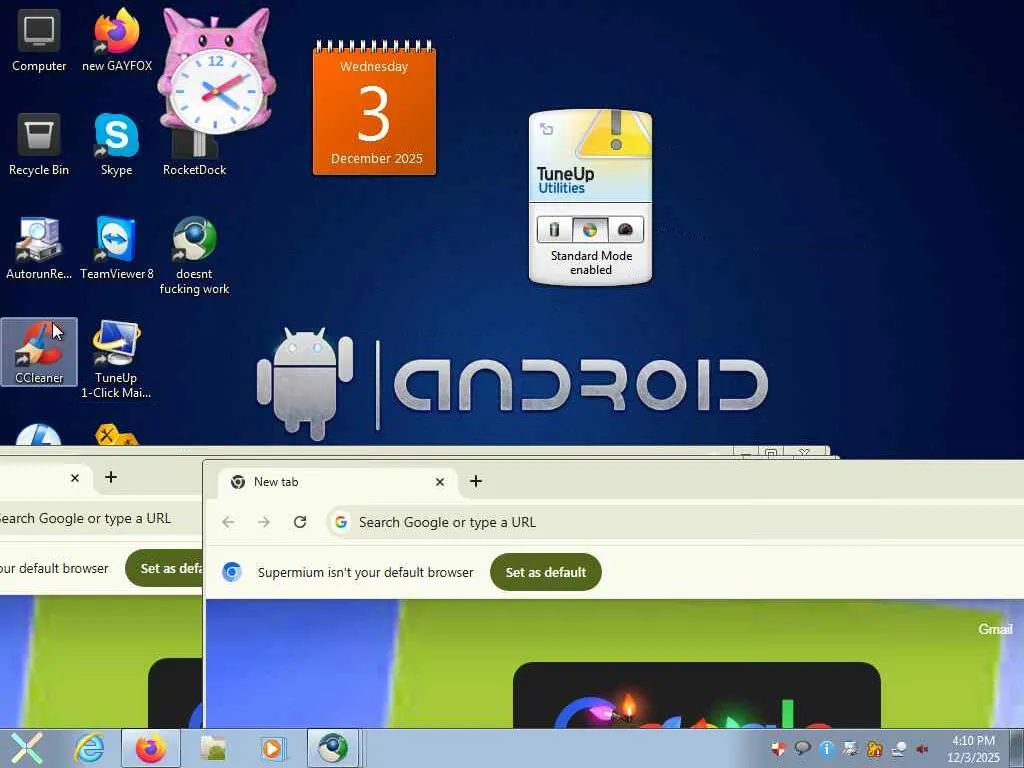Select the Recycle Bin icon
The width and height of the screenshot is (1024, 768).
(x=39, y=145)
